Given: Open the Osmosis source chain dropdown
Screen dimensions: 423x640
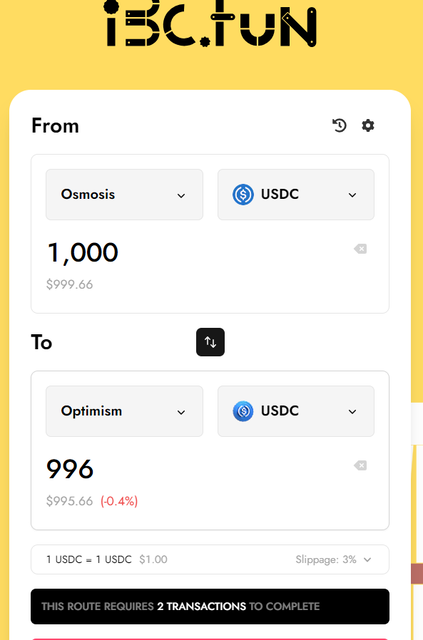Looking at the screenshot, I should click(x=124, y=195).
